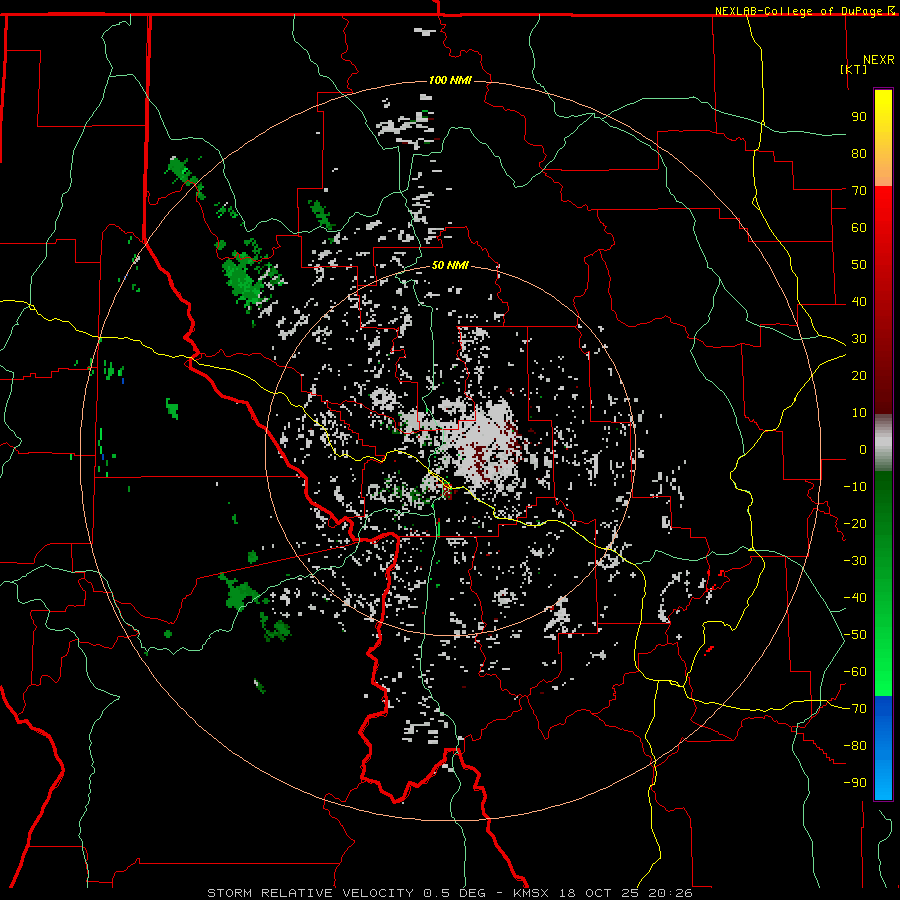Click the 10 value on the velocity scale
The image size is (900, 900).
tap(859, 413)
